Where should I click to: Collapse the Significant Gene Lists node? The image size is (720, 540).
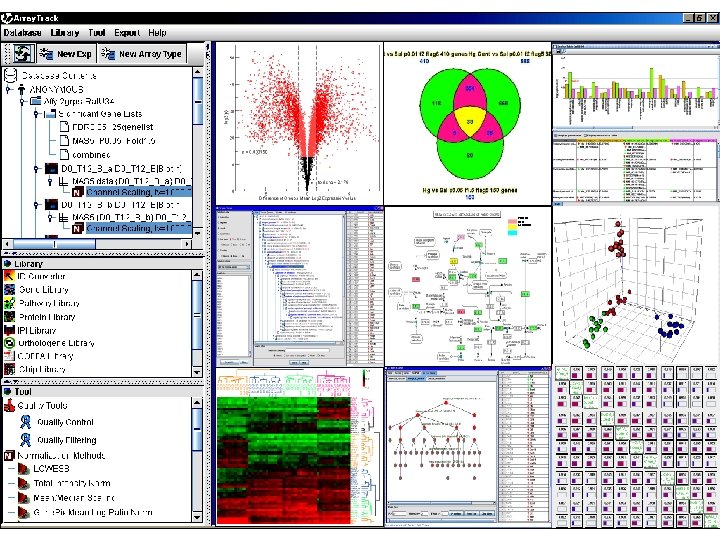36,114
